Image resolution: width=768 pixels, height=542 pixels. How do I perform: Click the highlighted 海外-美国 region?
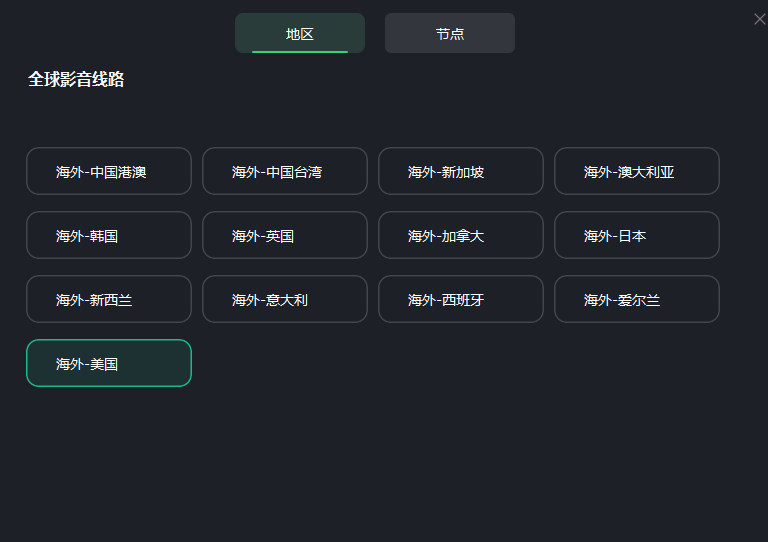[x=109, y=363]
